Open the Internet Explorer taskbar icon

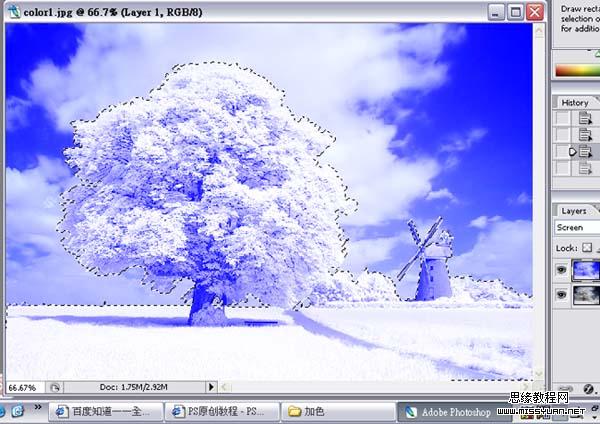[17, 411]
